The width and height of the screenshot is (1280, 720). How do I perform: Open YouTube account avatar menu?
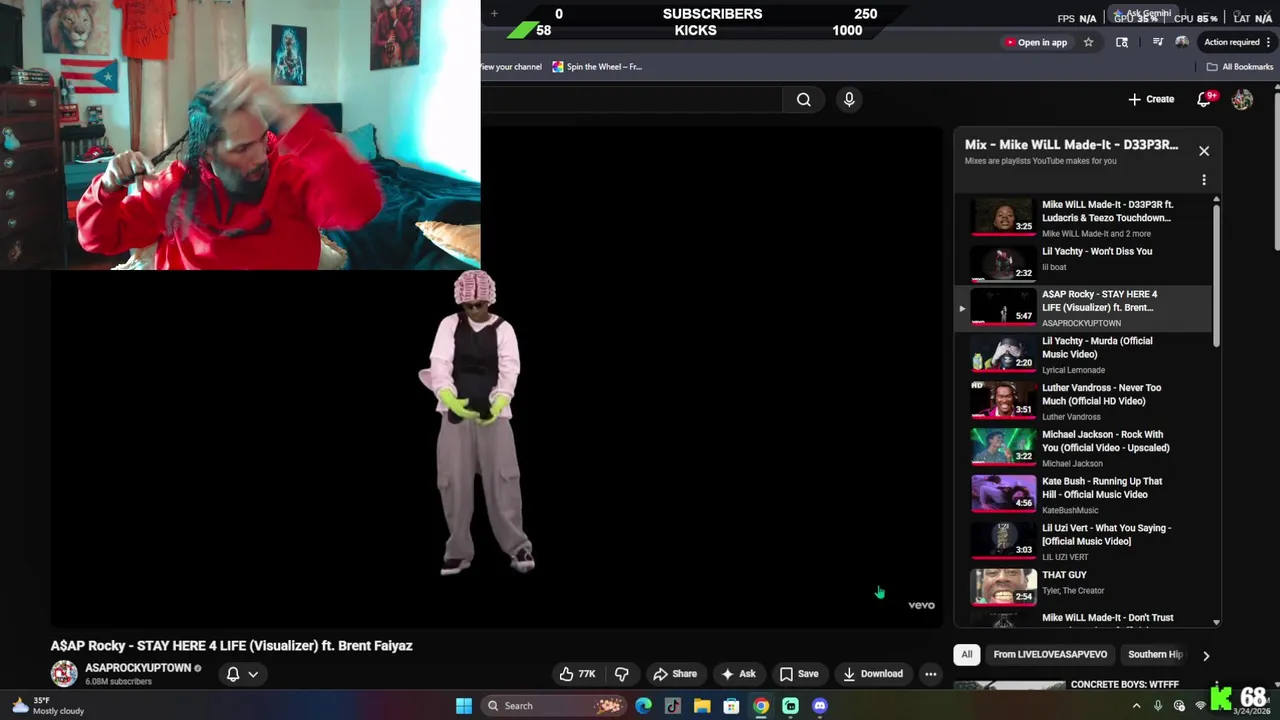click(1242, 99)
